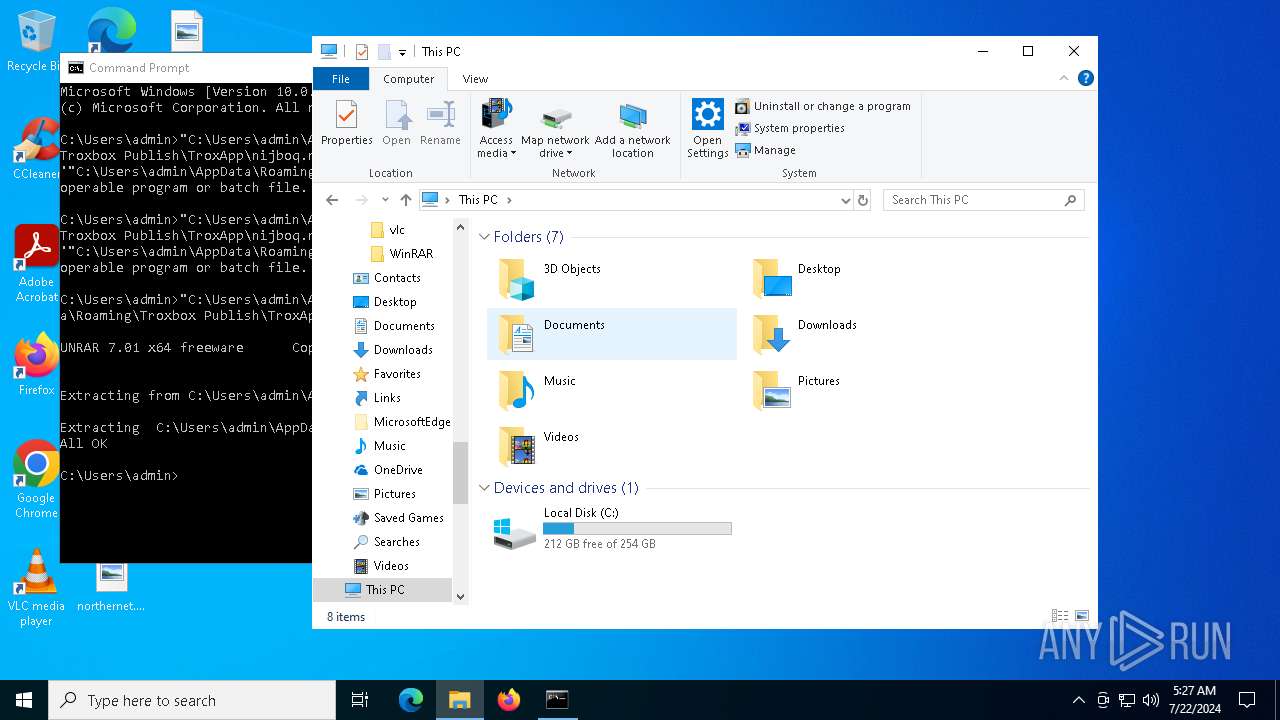Viewport: 1280px width, 720px height.
Task: Collapse the ribbon with chevron
Action: (x=1064, y=78)
